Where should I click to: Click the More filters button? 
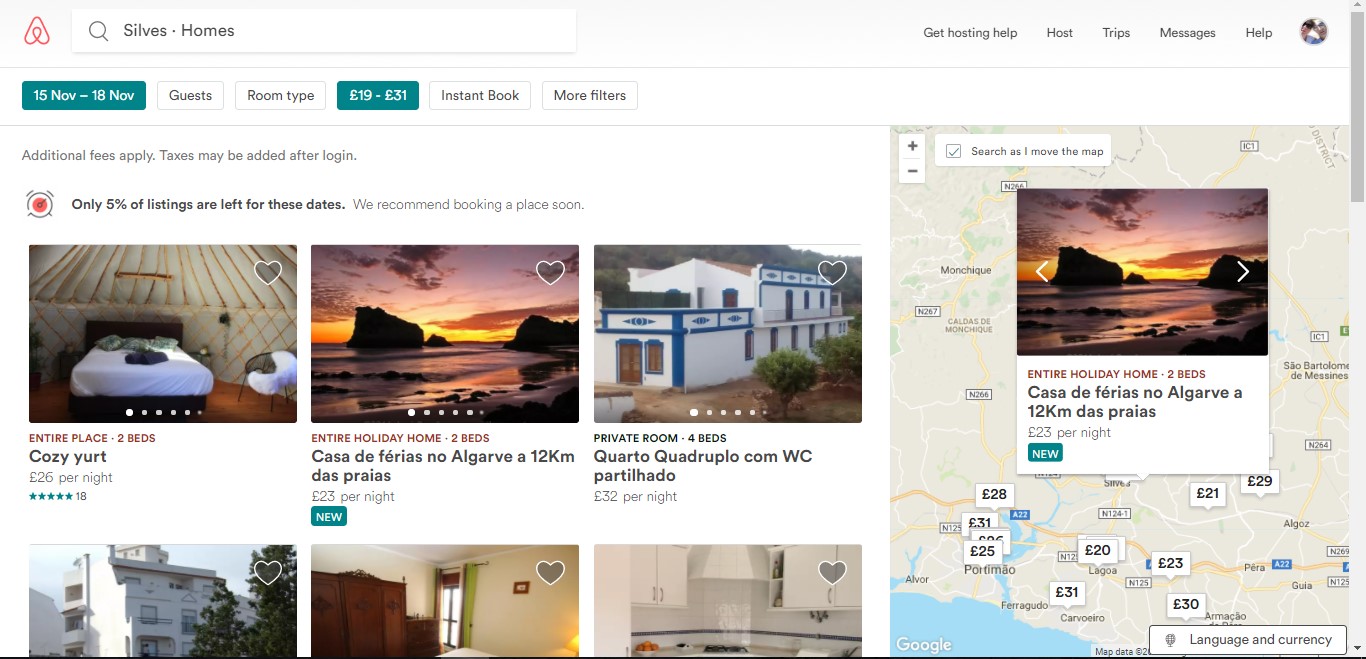pos(589,96)
